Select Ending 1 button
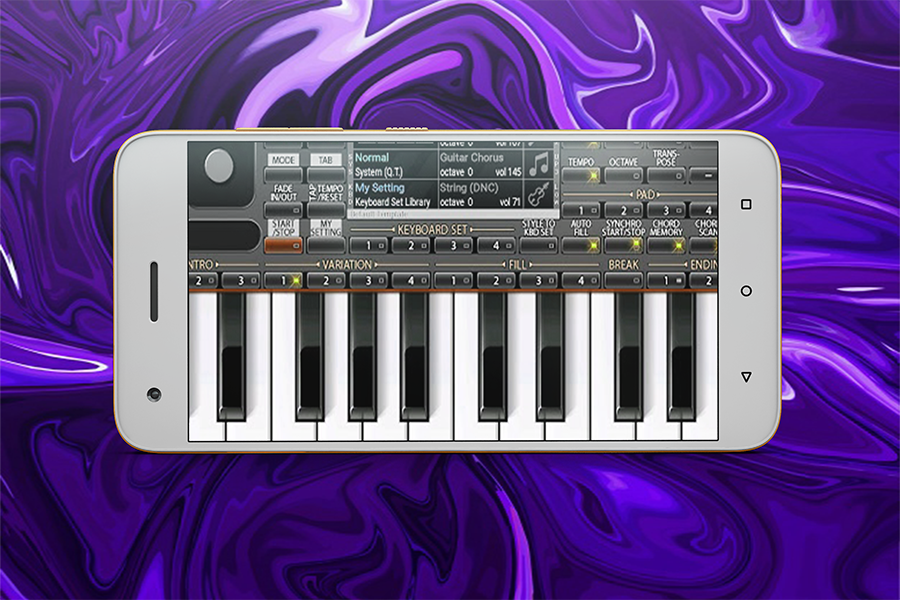This screenshot has height=600, width=900. pos(666,281)
